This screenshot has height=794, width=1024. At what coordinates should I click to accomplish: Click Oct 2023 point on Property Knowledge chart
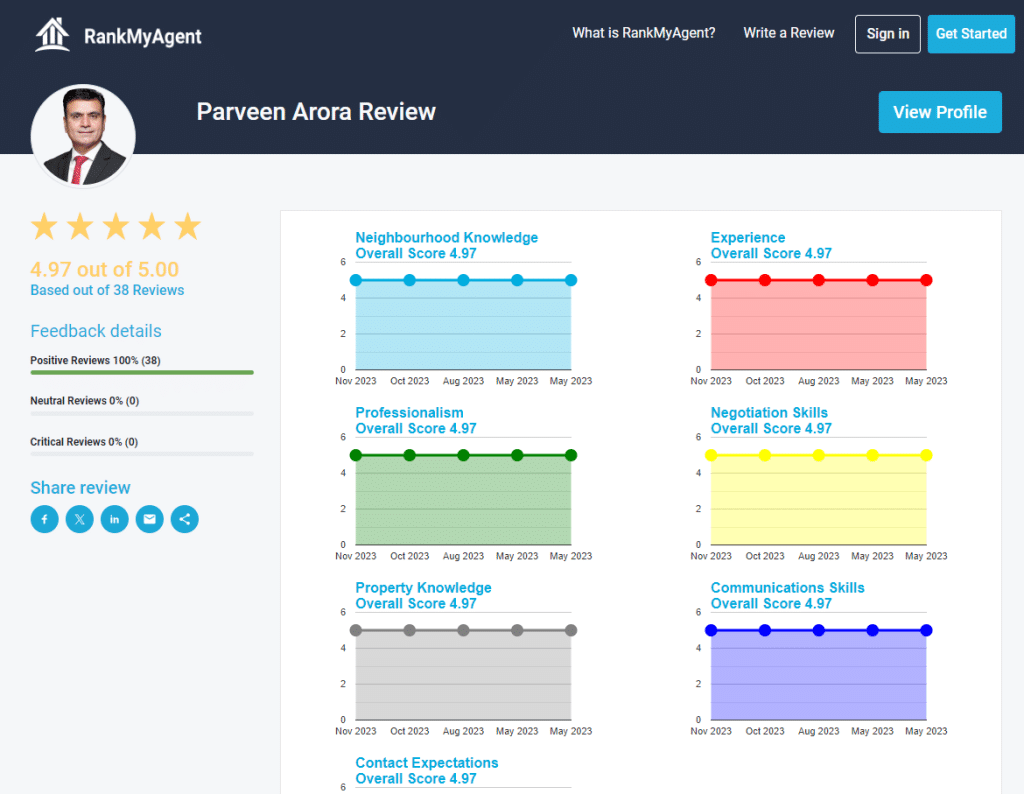pos(409,630)
